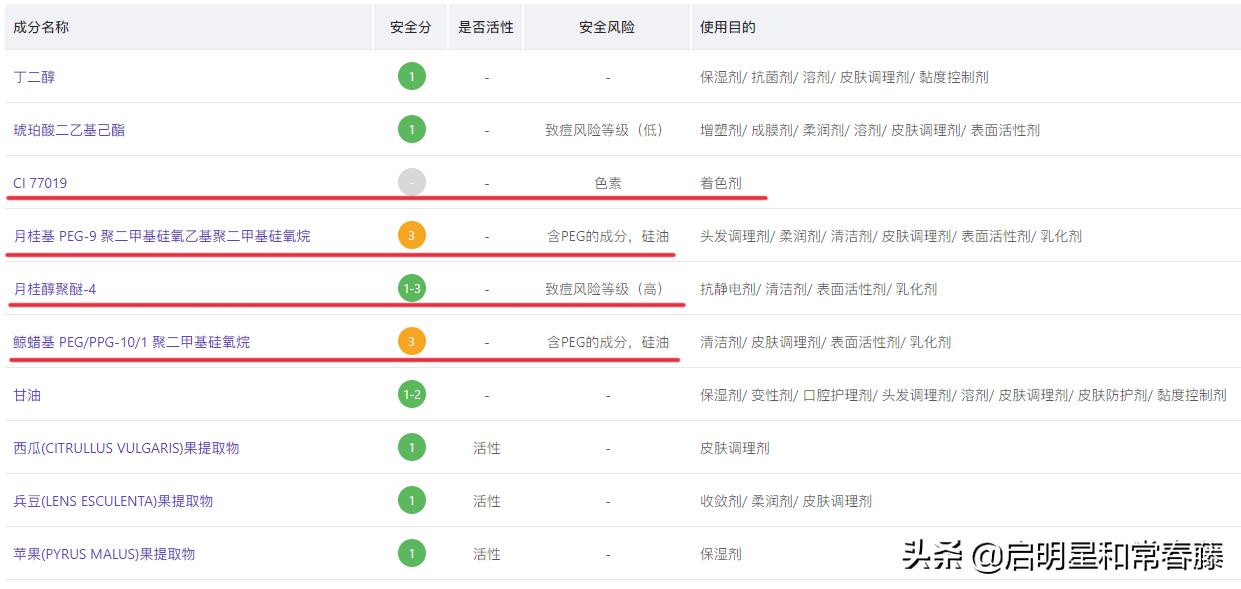This screenshot has height=589, width=1241.
Task: Click the 安全风险 column header
Action: pyautogui.click(x=607, y=27)
